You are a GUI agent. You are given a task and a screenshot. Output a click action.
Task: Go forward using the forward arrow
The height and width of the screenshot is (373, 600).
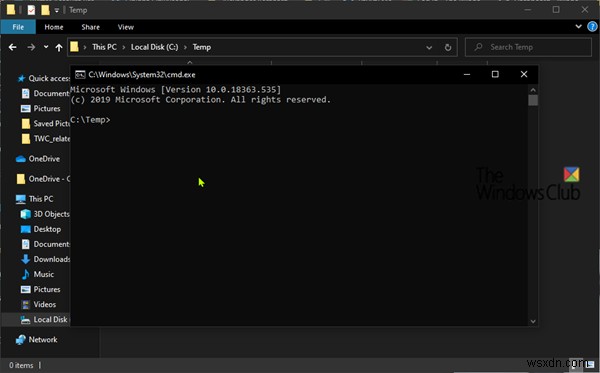pos(31,47)
